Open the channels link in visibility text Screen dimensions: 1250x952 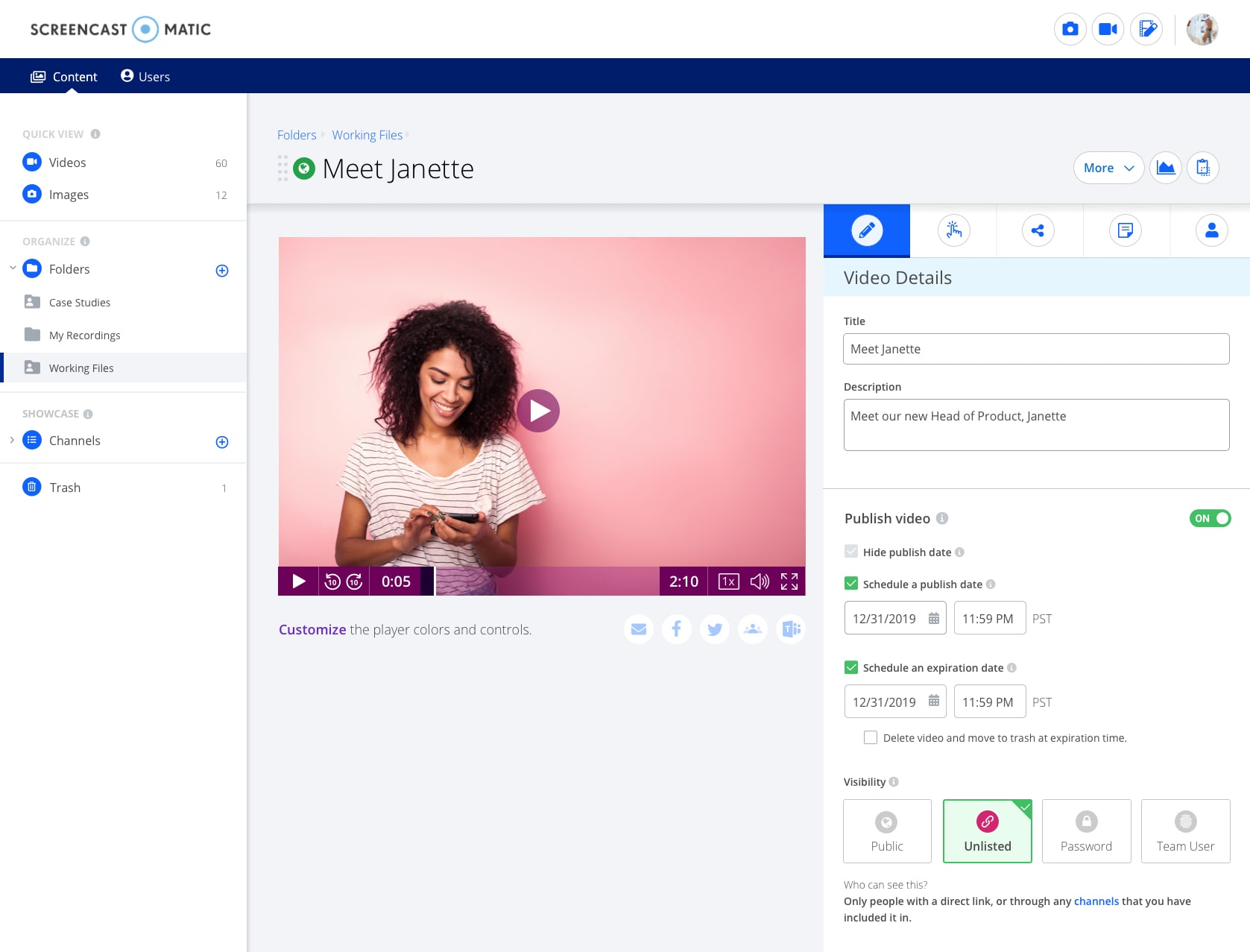pos(1096,901)
